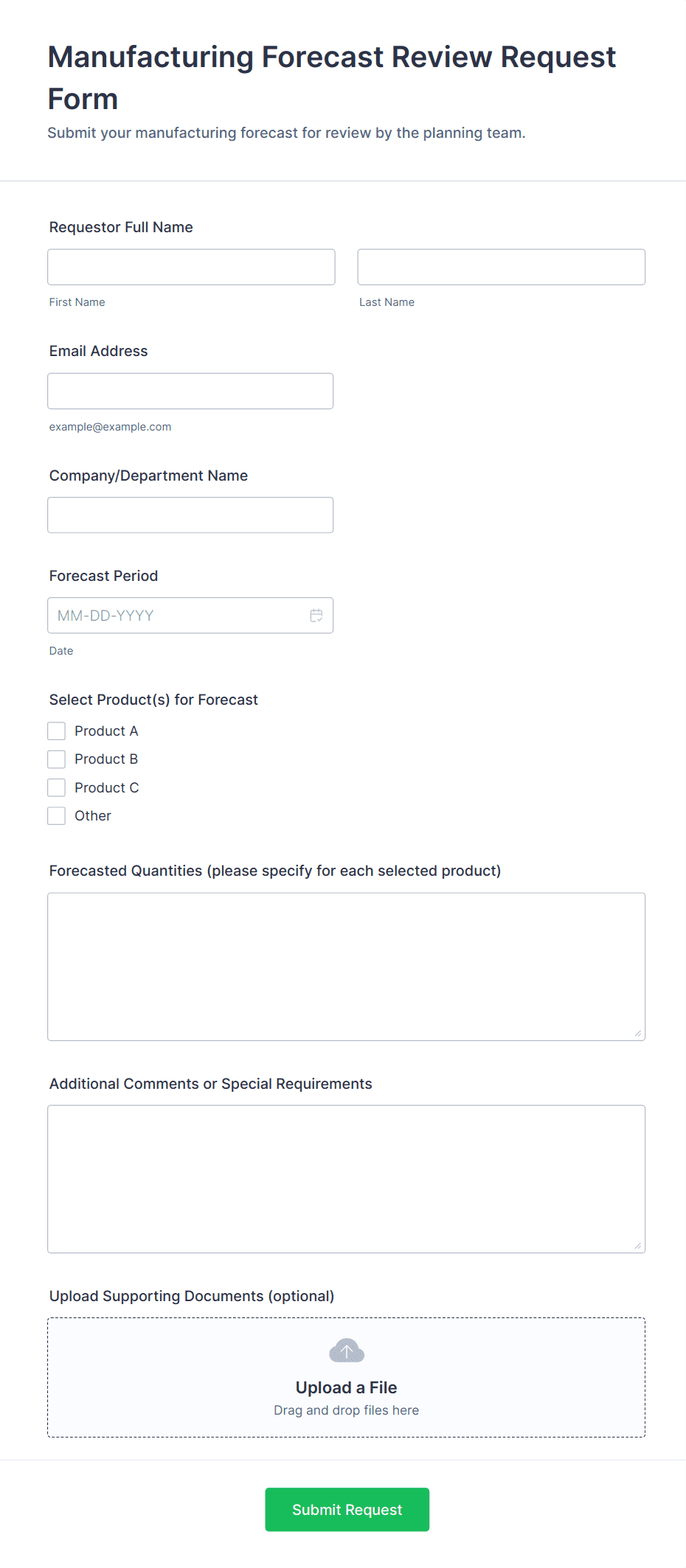Click the Other option label
This screenshot has width=686, height=1568.
pos(93,816)
